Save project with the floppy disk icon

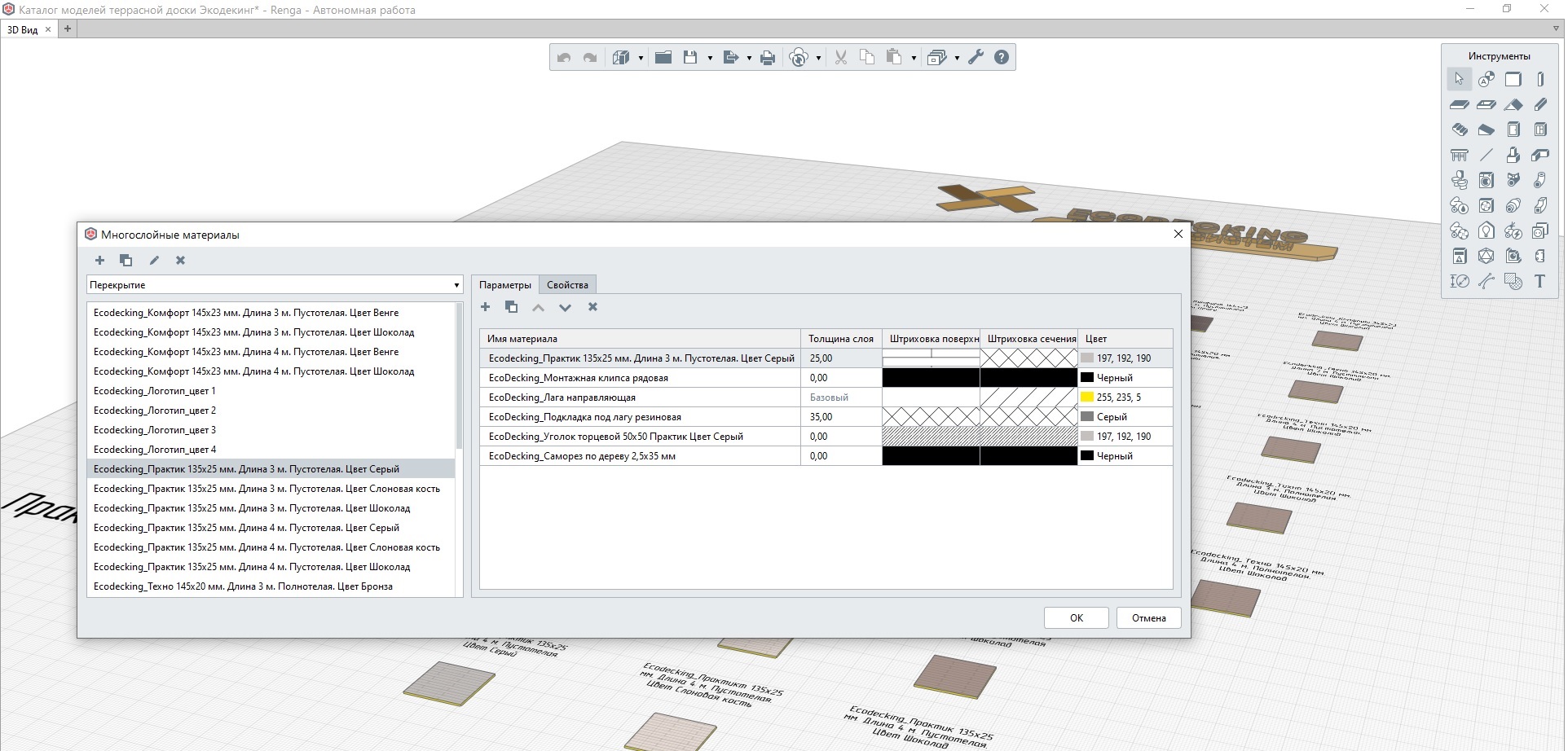pyautogui.click(x=690, y=57)
